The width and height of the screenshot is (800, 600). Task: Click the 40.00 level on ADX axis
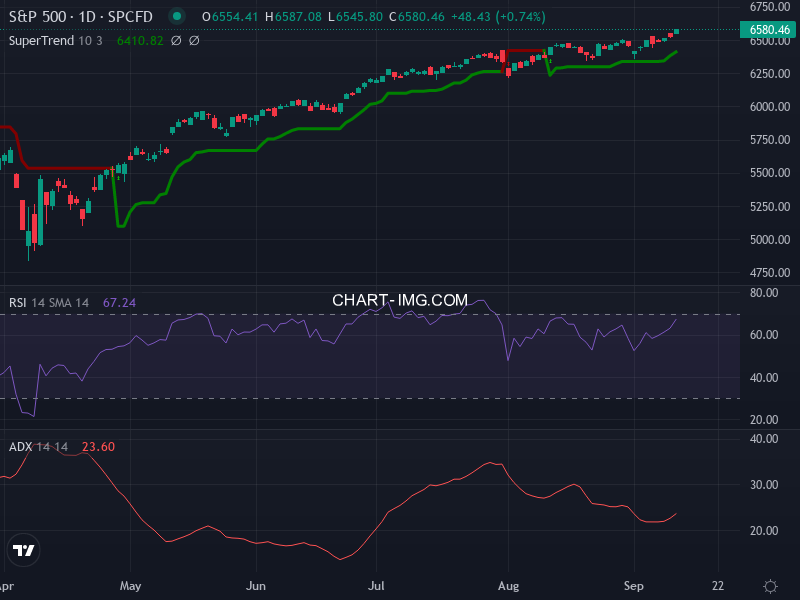[764, 439]
